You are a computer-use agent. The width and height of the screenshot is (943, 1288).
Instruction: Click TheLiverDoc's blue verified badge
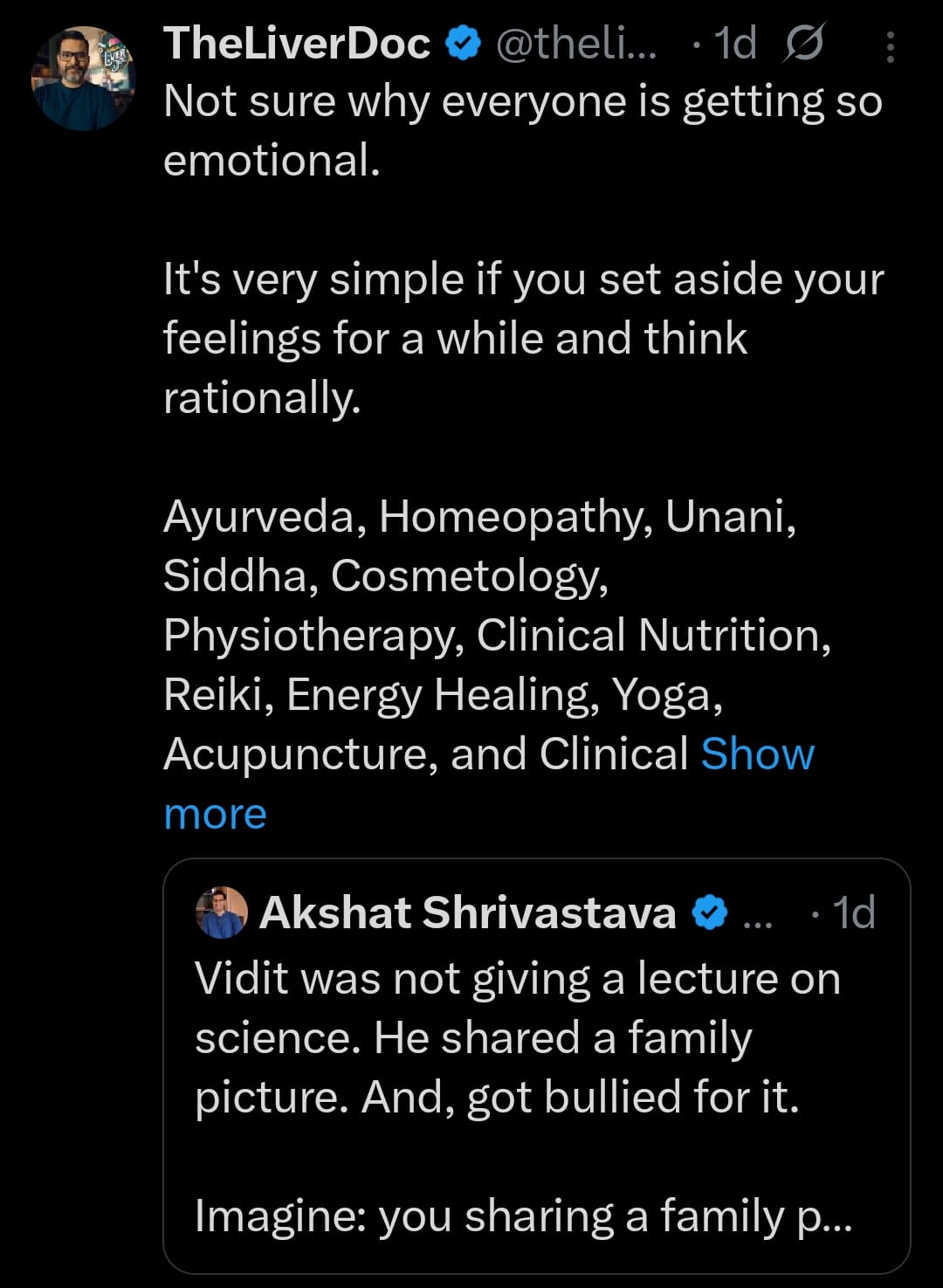(x=464, y=43)
